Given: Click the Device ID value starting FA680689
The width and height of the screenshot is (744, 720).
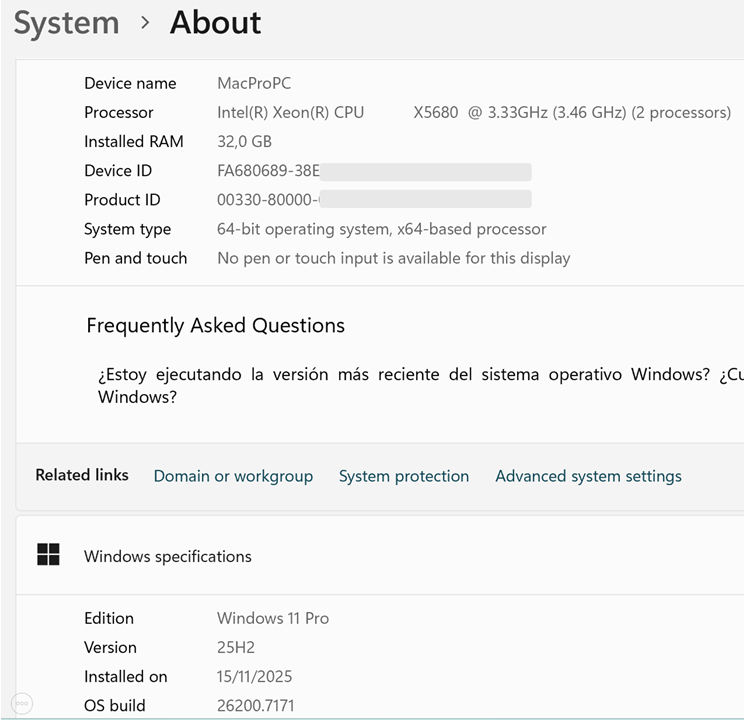Looking at the screenshot, I should point(267,171).
